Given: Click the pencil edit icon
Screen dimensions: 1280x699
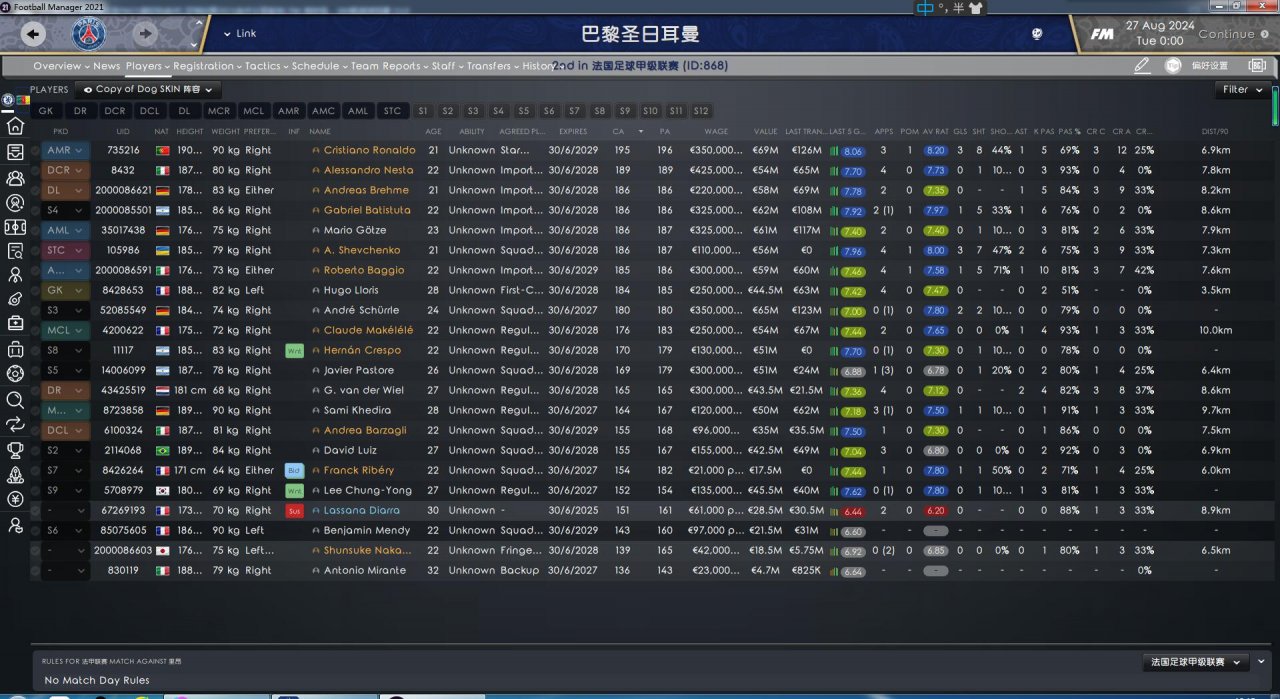Looking at the screenshot, I should pos(1142,66).
